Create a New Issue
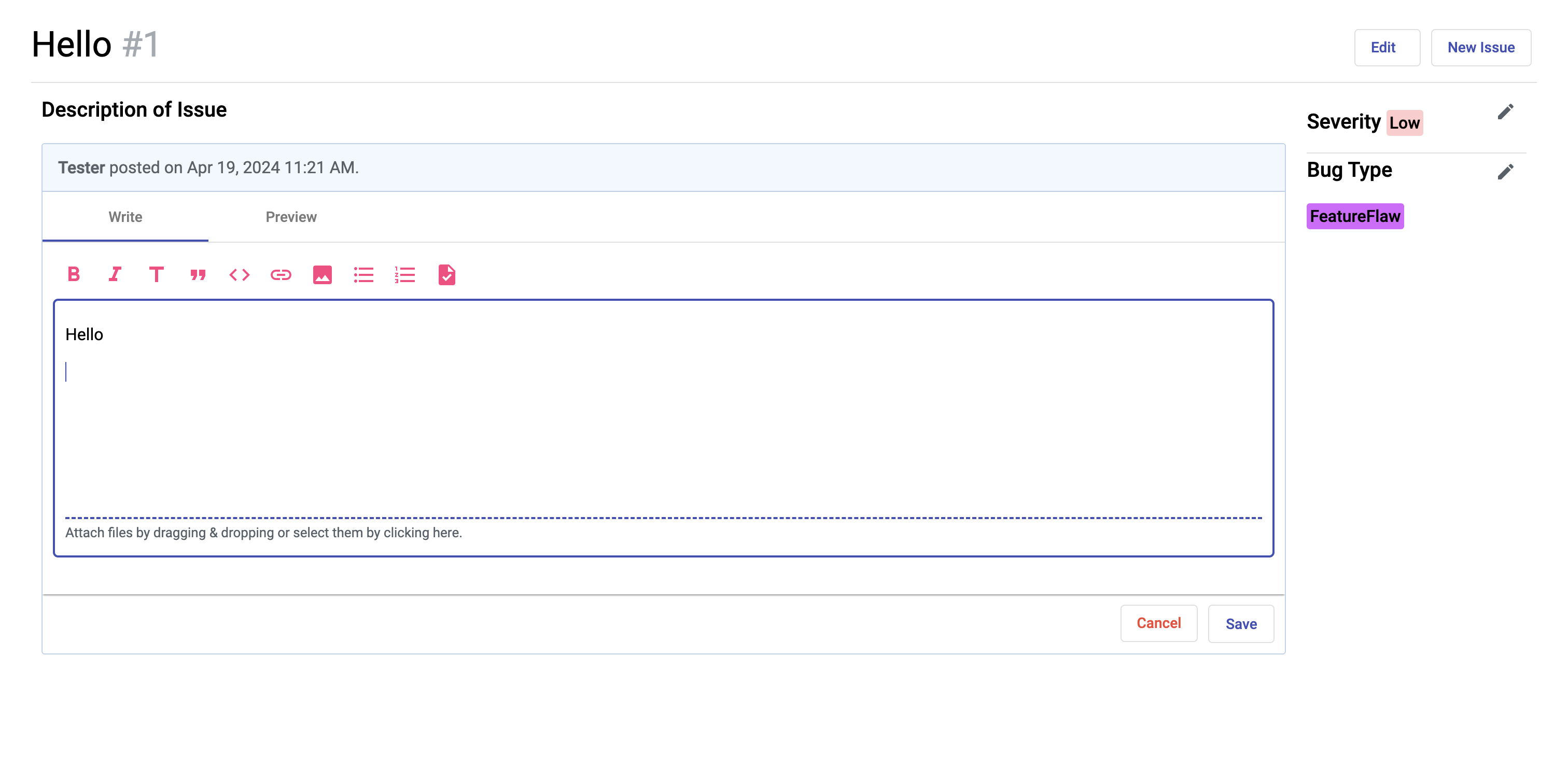 pos(1480,48)
